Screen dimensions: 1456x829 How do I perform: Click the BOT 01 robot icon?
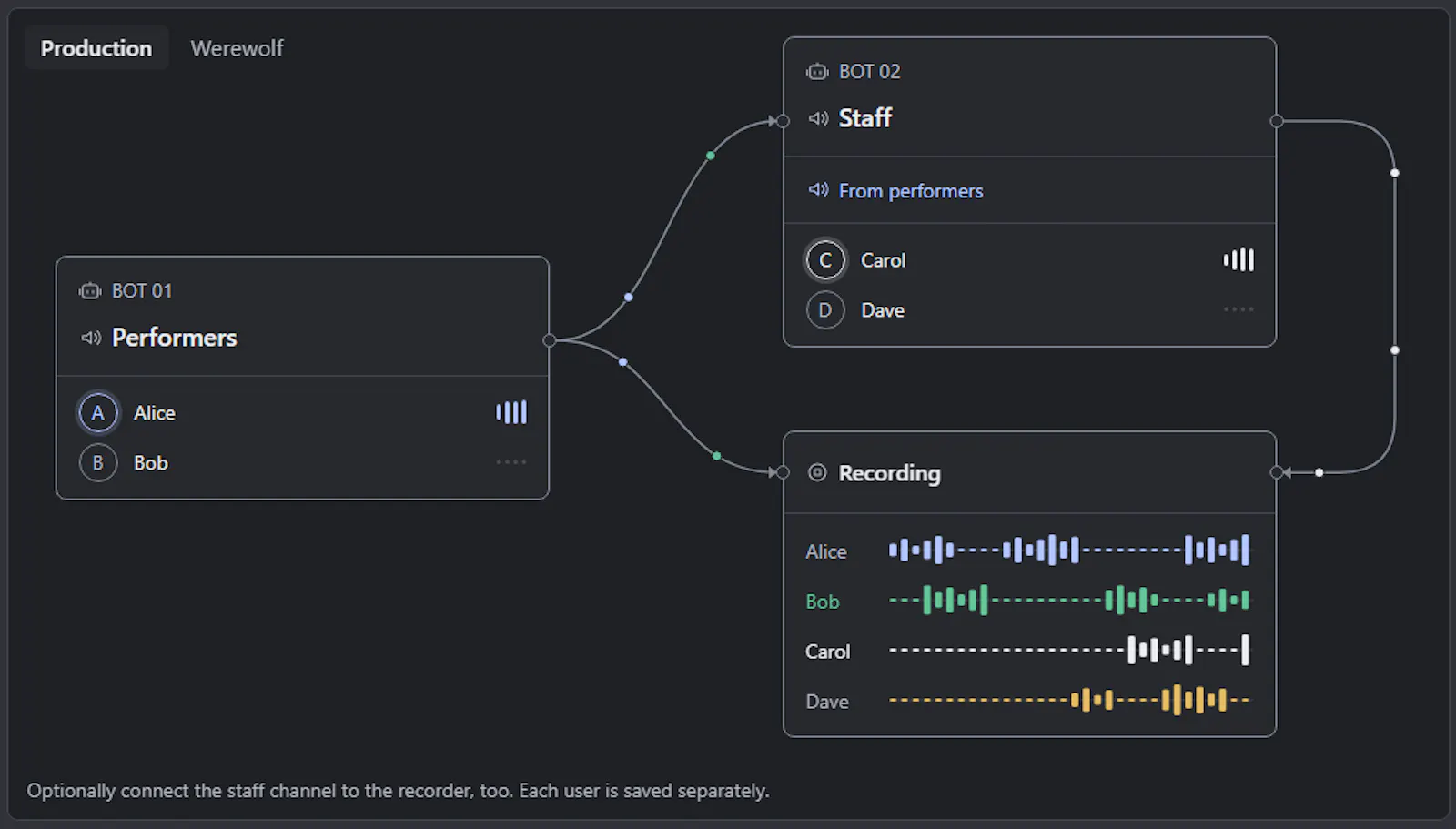point(90,291)
